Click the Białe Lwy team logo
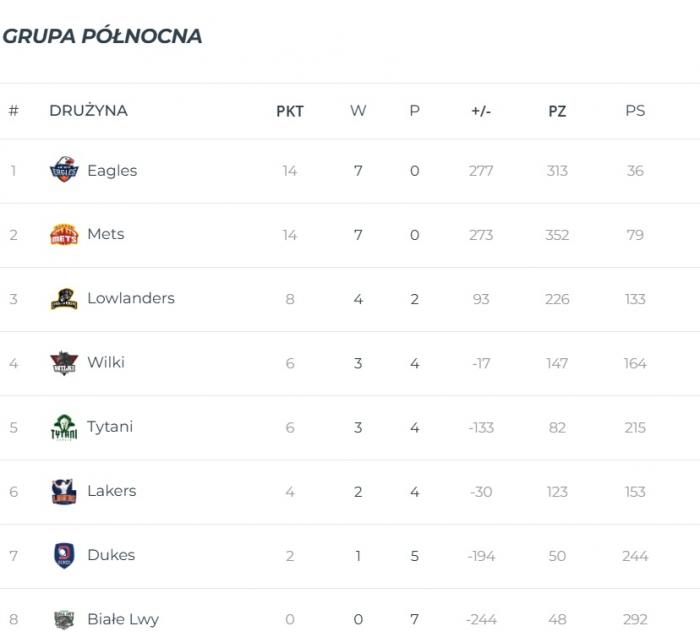The height and width of the screenshot is (637, 700). [64, 619]
